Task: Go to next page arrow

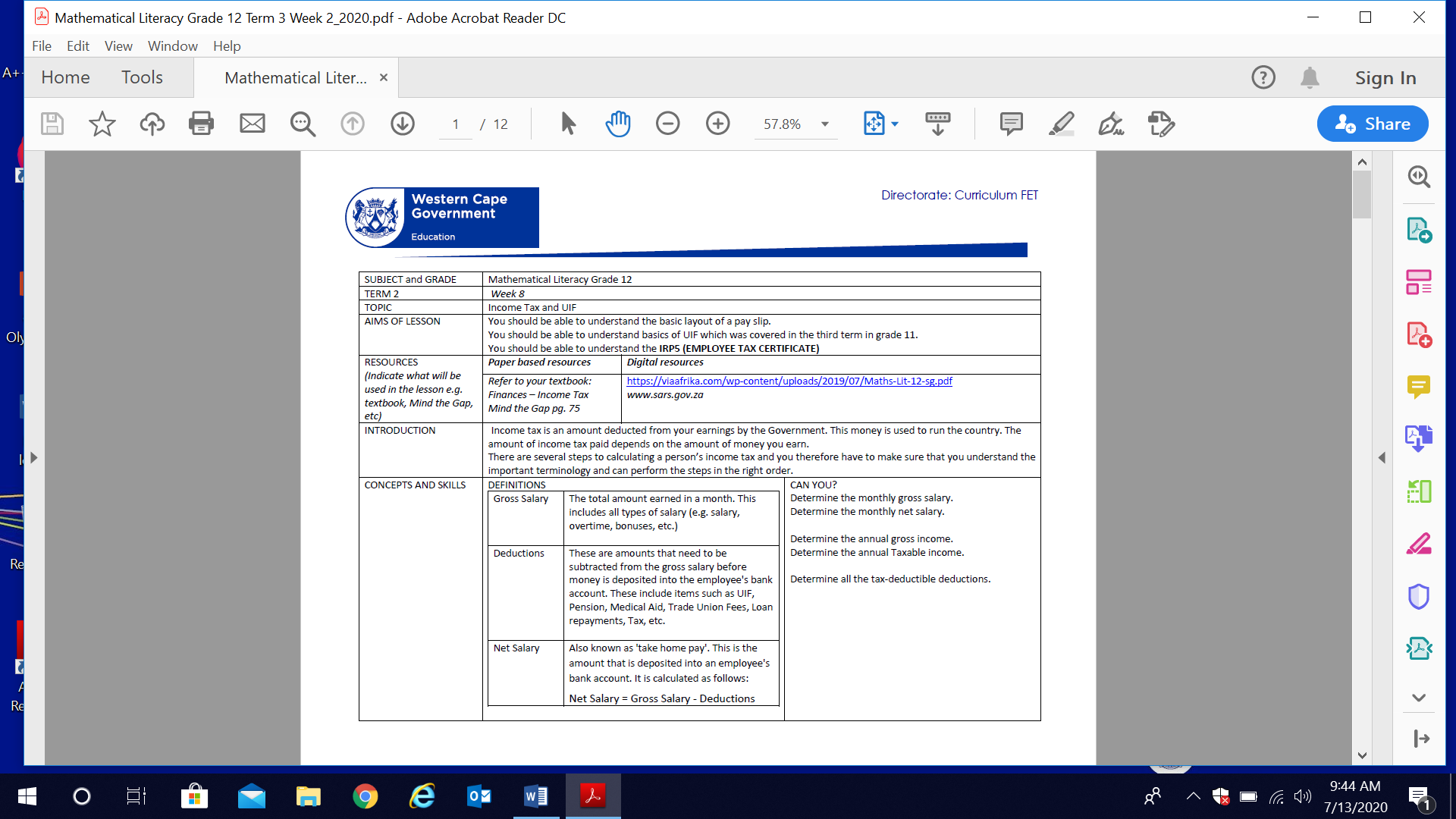Action: 403,124
